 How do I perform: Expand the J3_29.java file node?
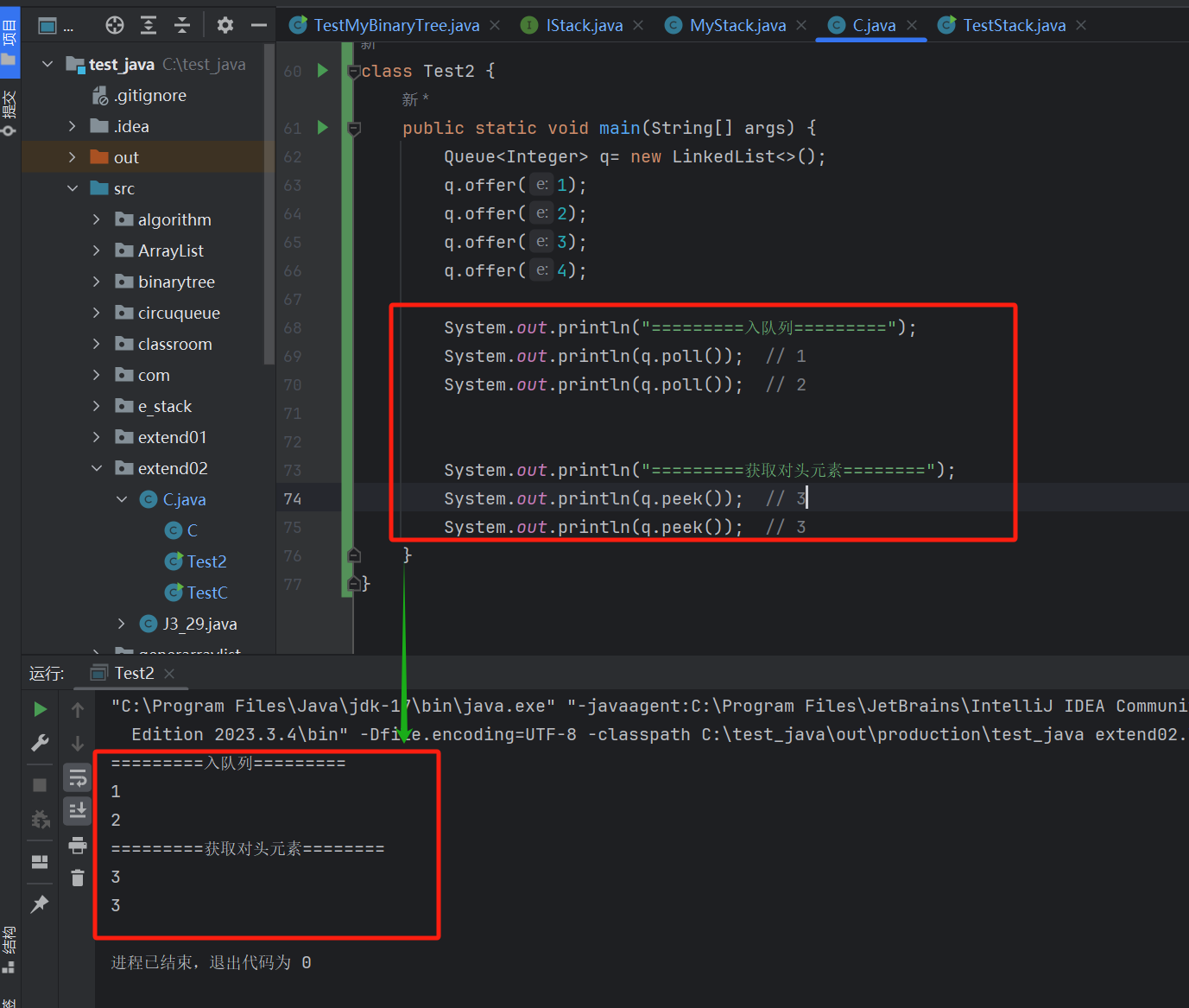(x=122, y=624)
